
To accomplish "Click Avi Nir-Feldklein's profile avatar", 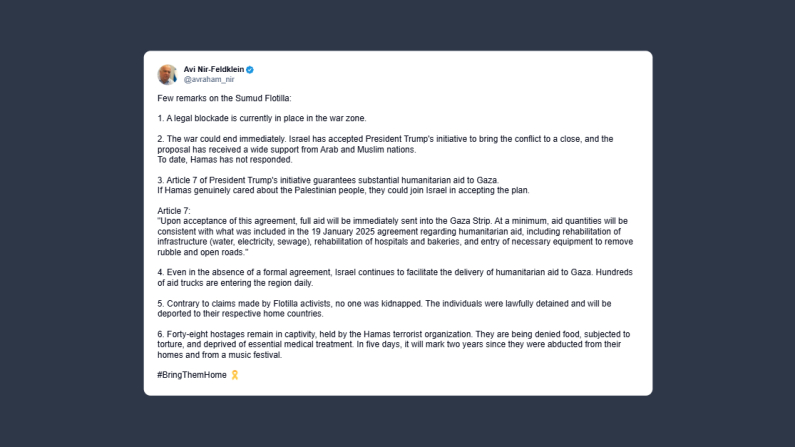I will tap(167, 74).
